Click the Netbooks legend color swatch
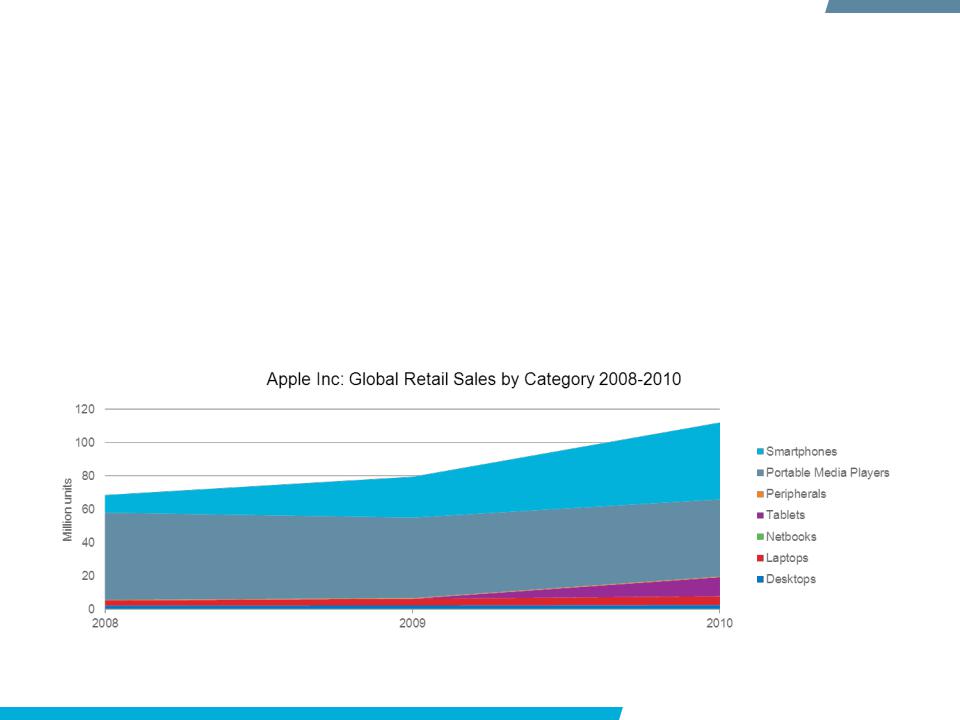The height and width of the screenshot is (720, 960). click(x=760, y=537)
